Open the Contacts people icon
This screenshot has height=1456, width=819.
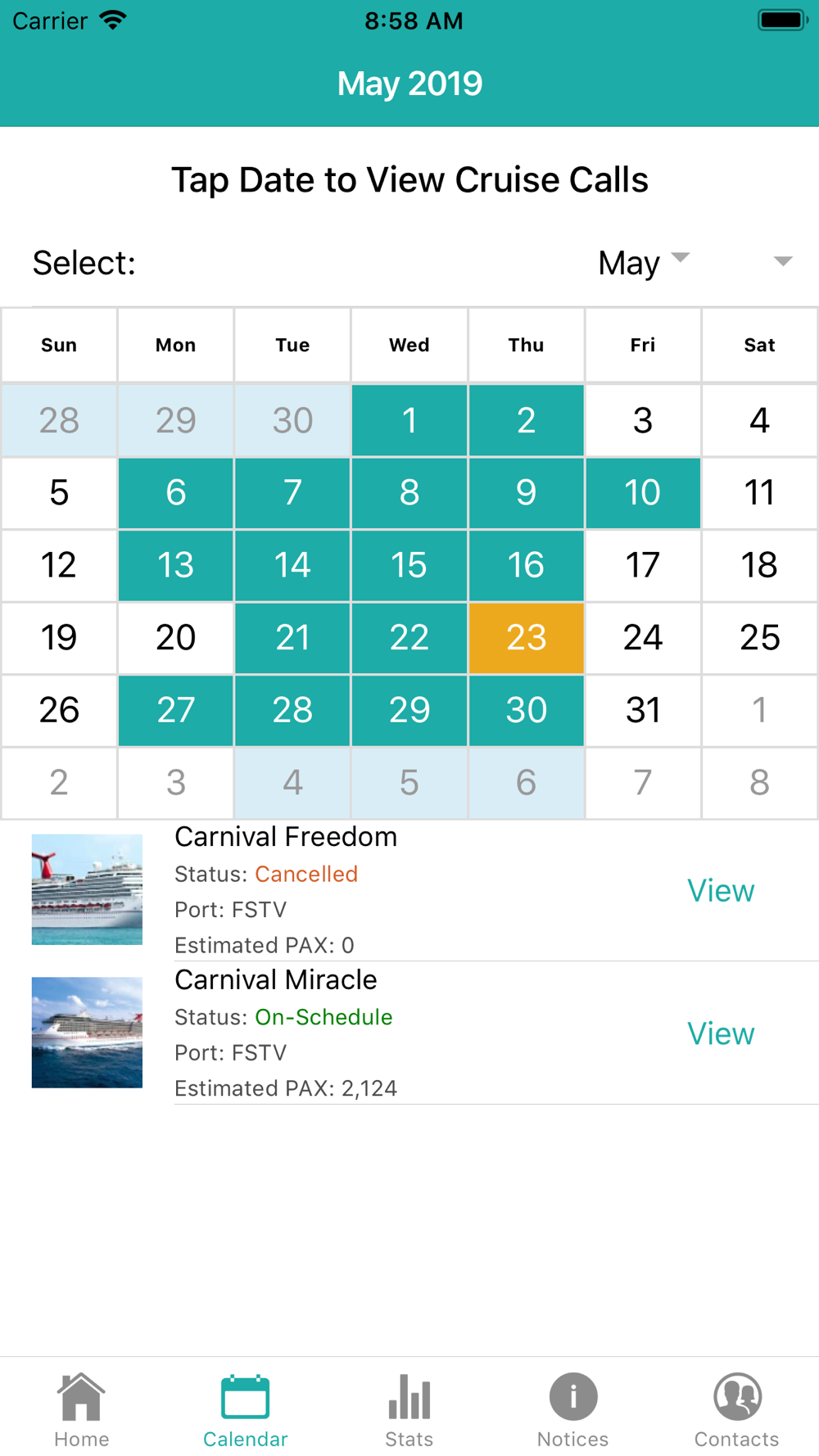point(737,1397)
